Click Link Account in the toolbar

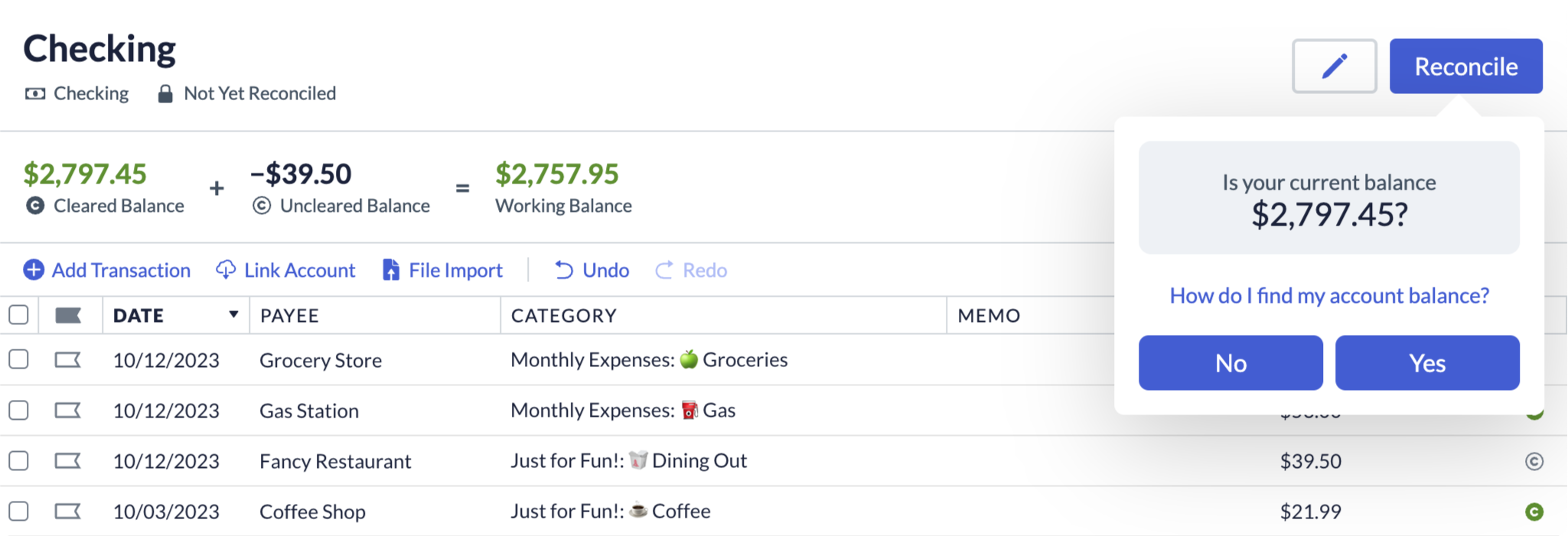[285, 270]
